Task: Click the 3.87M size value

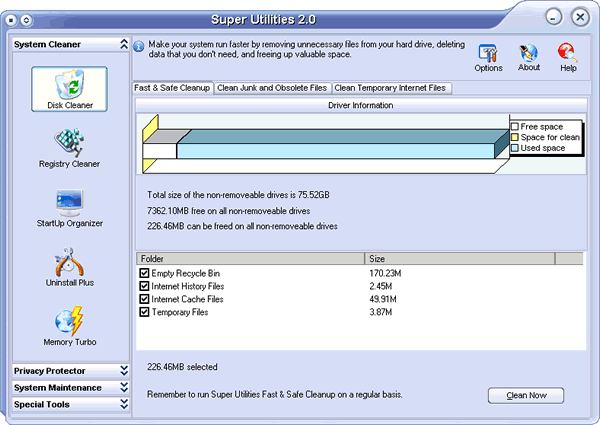Action: 380,312
